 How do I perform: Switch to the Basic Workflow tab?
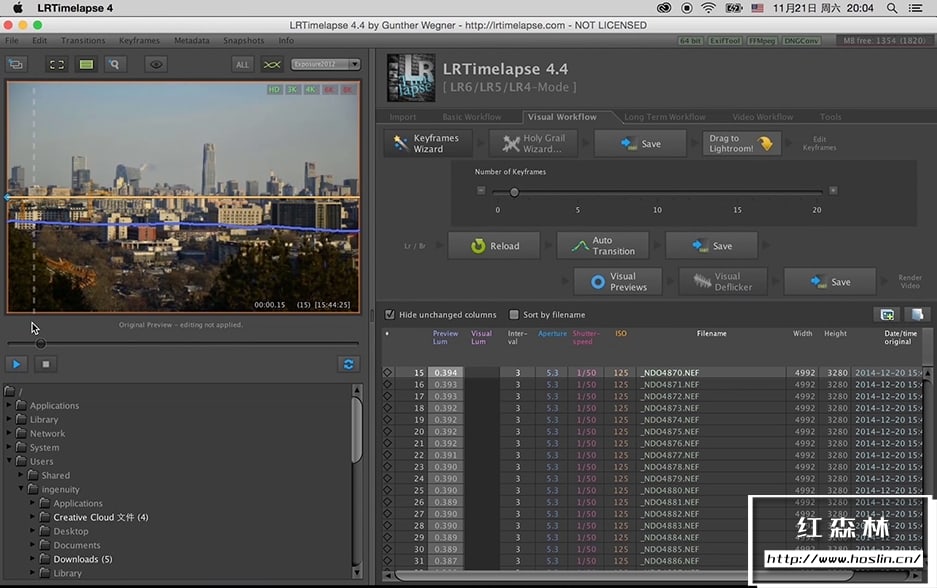(x=472, y=117)
